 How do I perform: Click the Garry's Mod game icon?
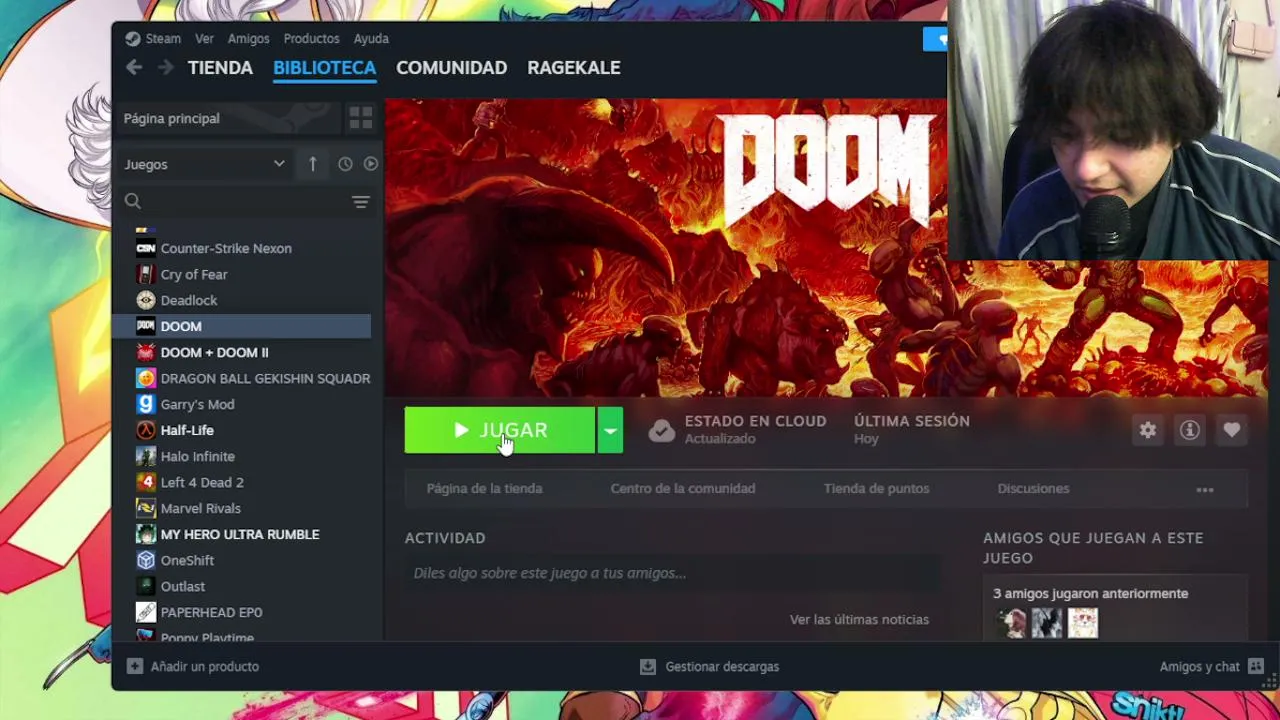[146, 404]
